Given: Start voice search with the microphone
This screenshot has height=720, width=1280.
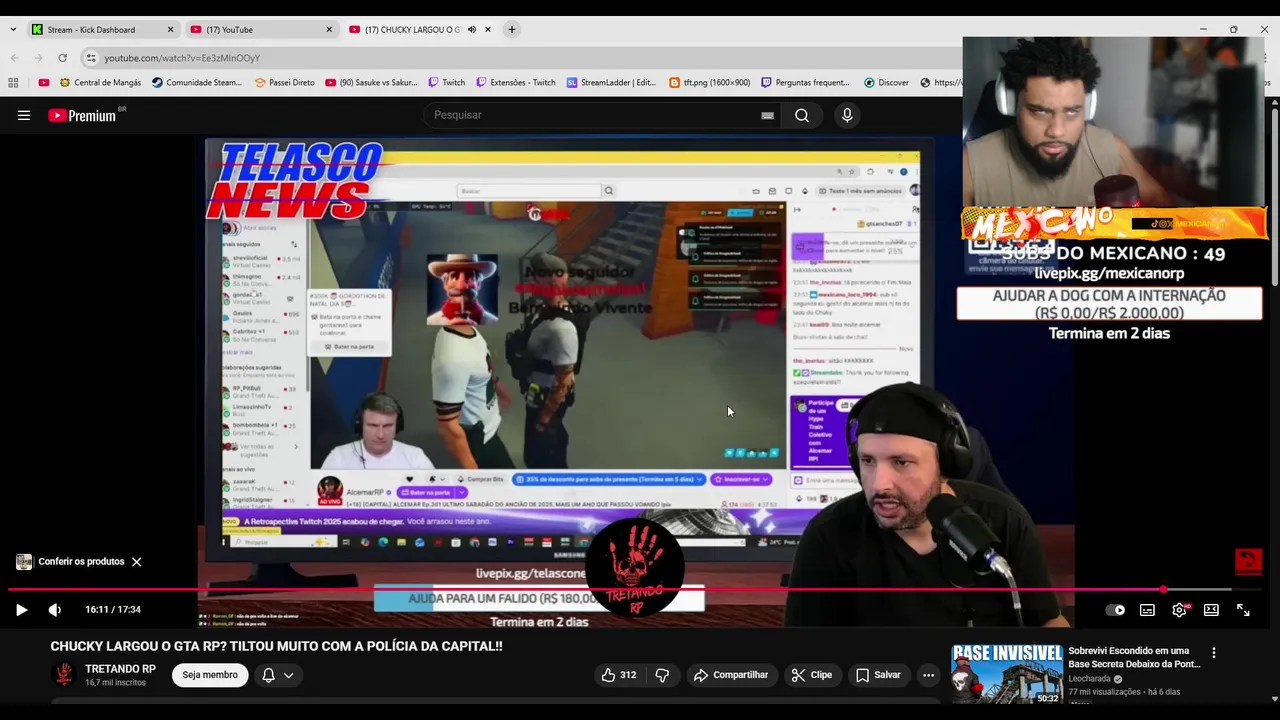Looking at the screenshot, I should tap(847, 115).
